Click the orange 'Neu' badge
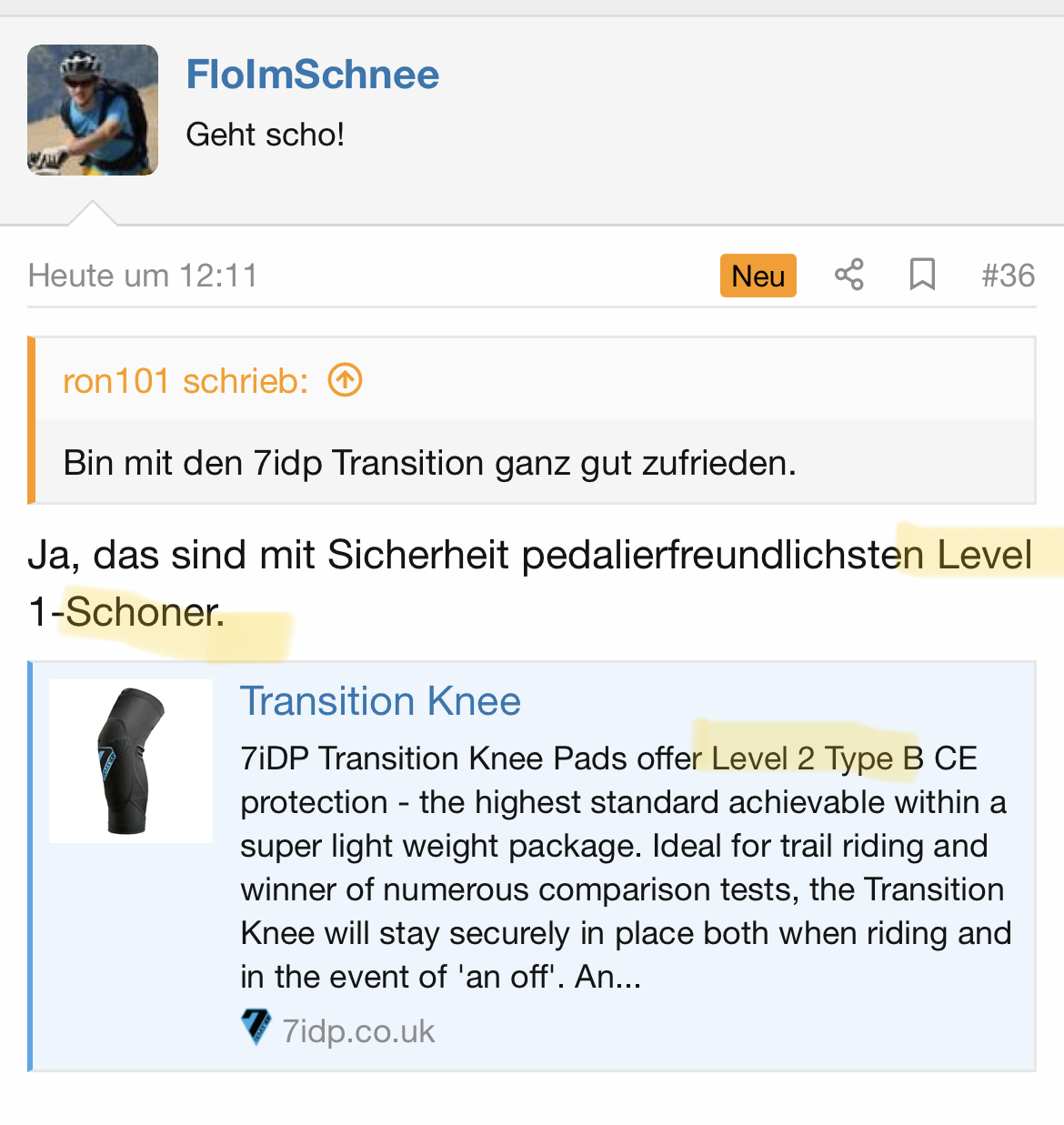 pos(758,276)
